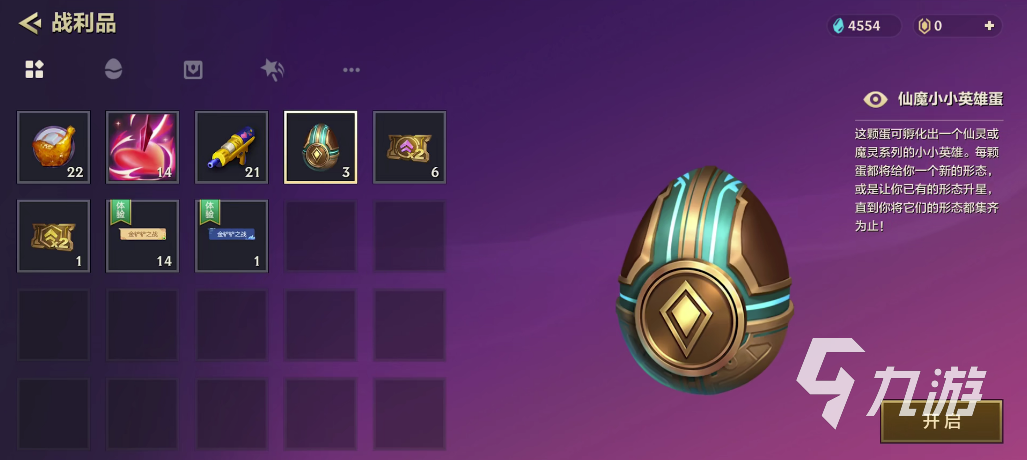The image size is (1027, 460).
Task: Tap the gold coin balance showing 0
Action: click(x=933, y=26)
